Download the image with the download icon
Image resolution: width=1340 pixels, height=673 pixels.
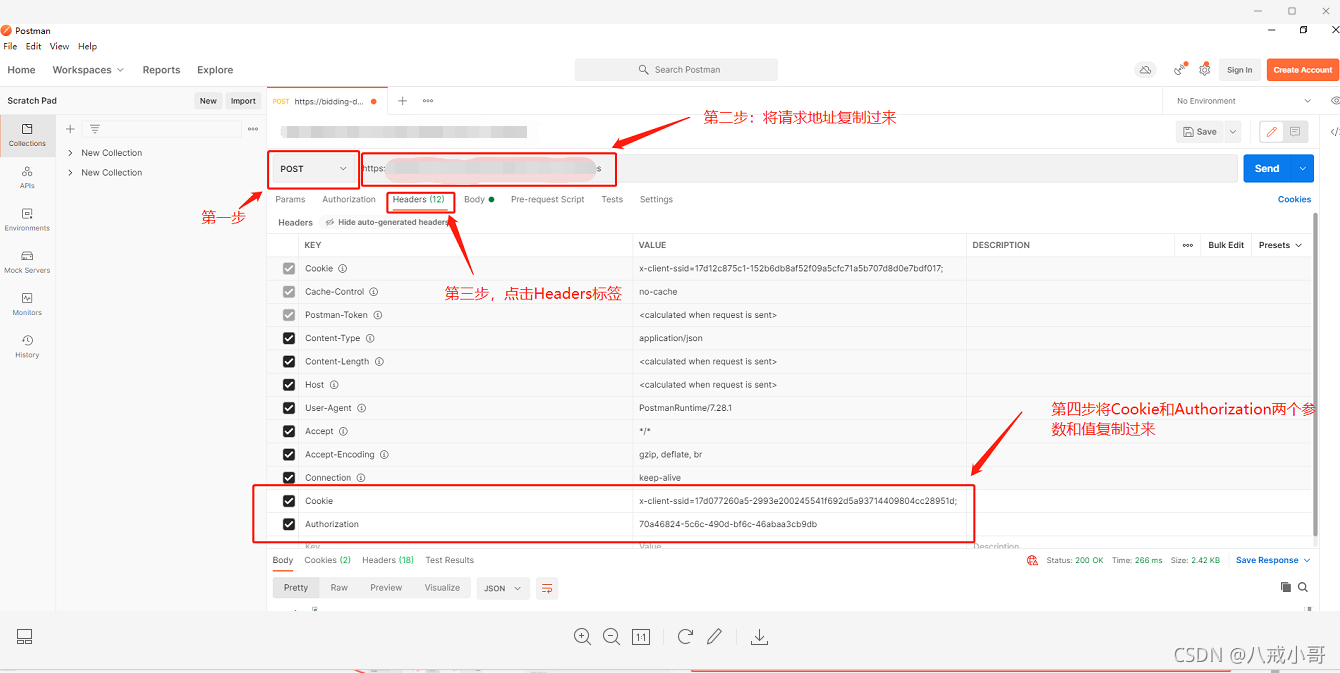tap(759, 637)
